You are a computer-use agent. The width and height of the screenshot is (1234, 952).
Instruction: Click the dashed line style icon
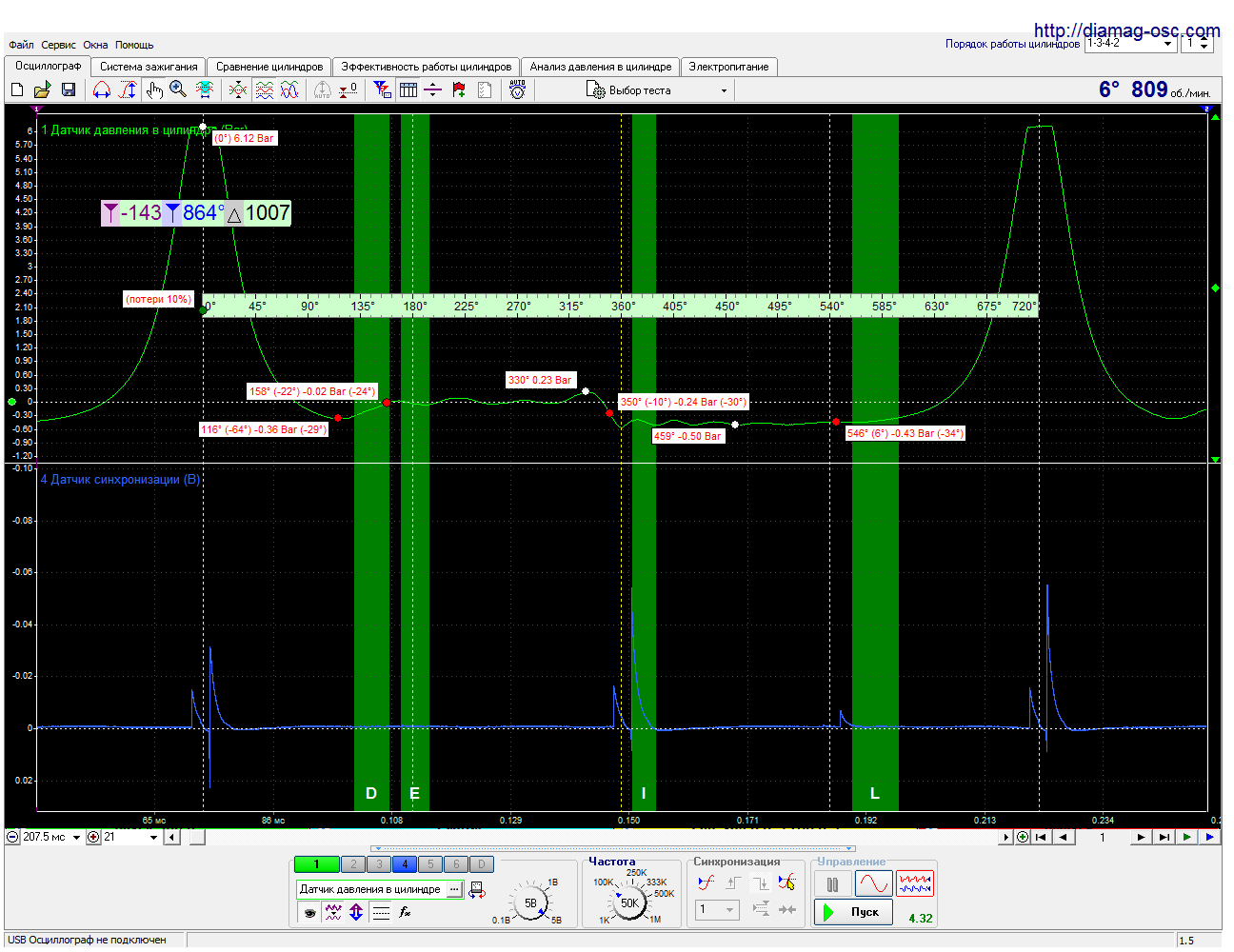click(x=381, y=912)
